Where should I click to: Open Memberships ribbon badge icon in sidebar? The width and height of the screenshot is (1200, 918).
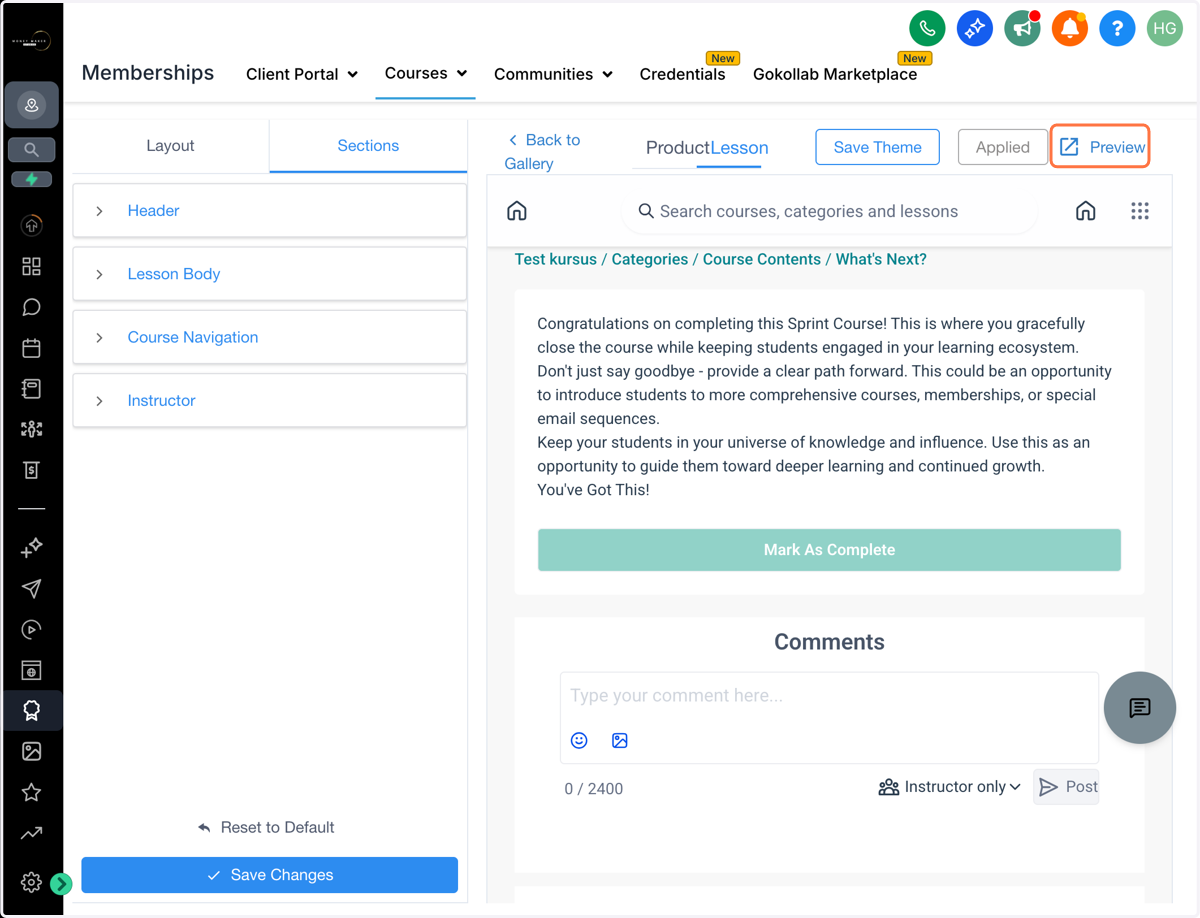point(31,710)
